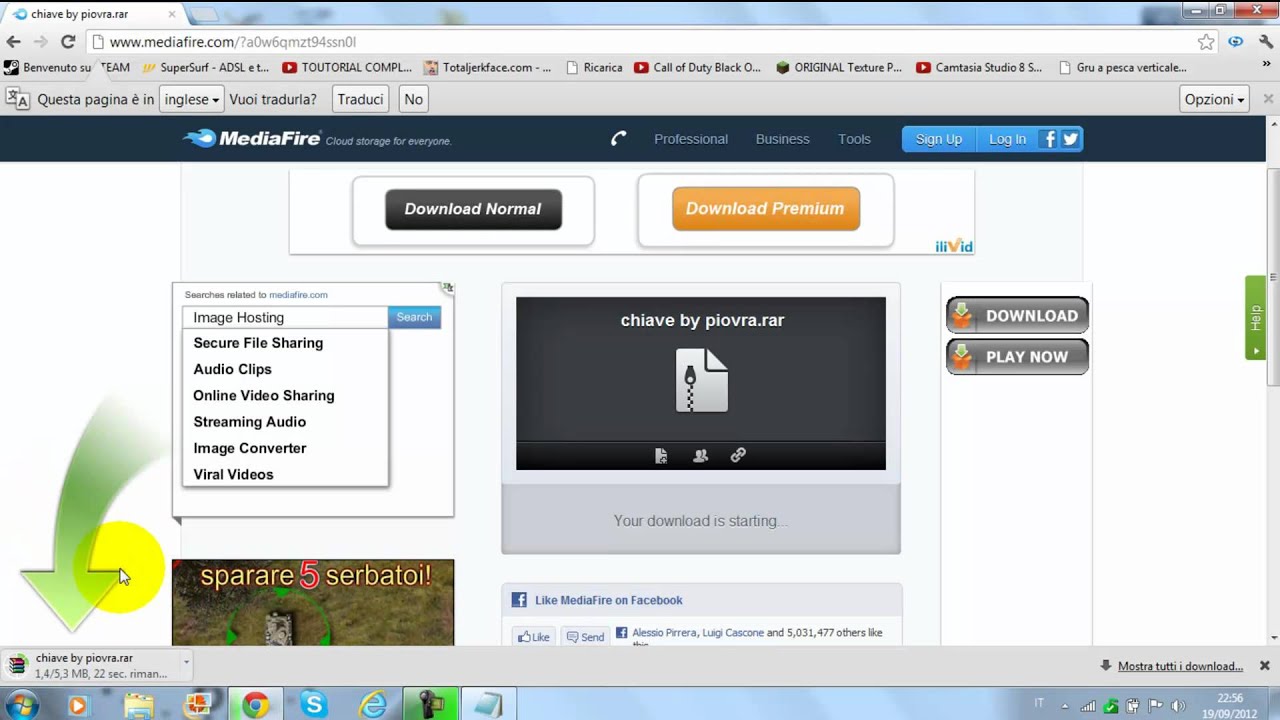Click Mostra tutti i download link
This screenshot has width=1280, height=720.
pos(1180,666)
